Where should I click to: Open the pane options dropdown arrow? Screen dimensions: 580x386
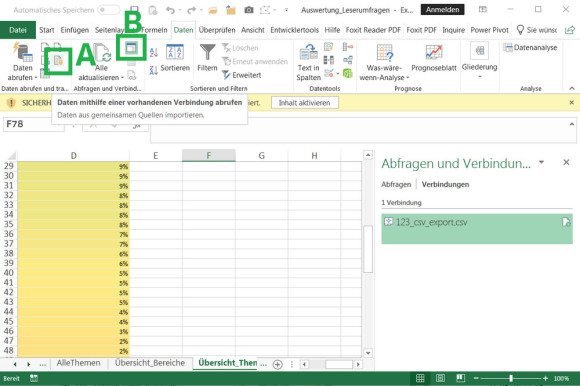pyautogui.click(x=542, y=162)
